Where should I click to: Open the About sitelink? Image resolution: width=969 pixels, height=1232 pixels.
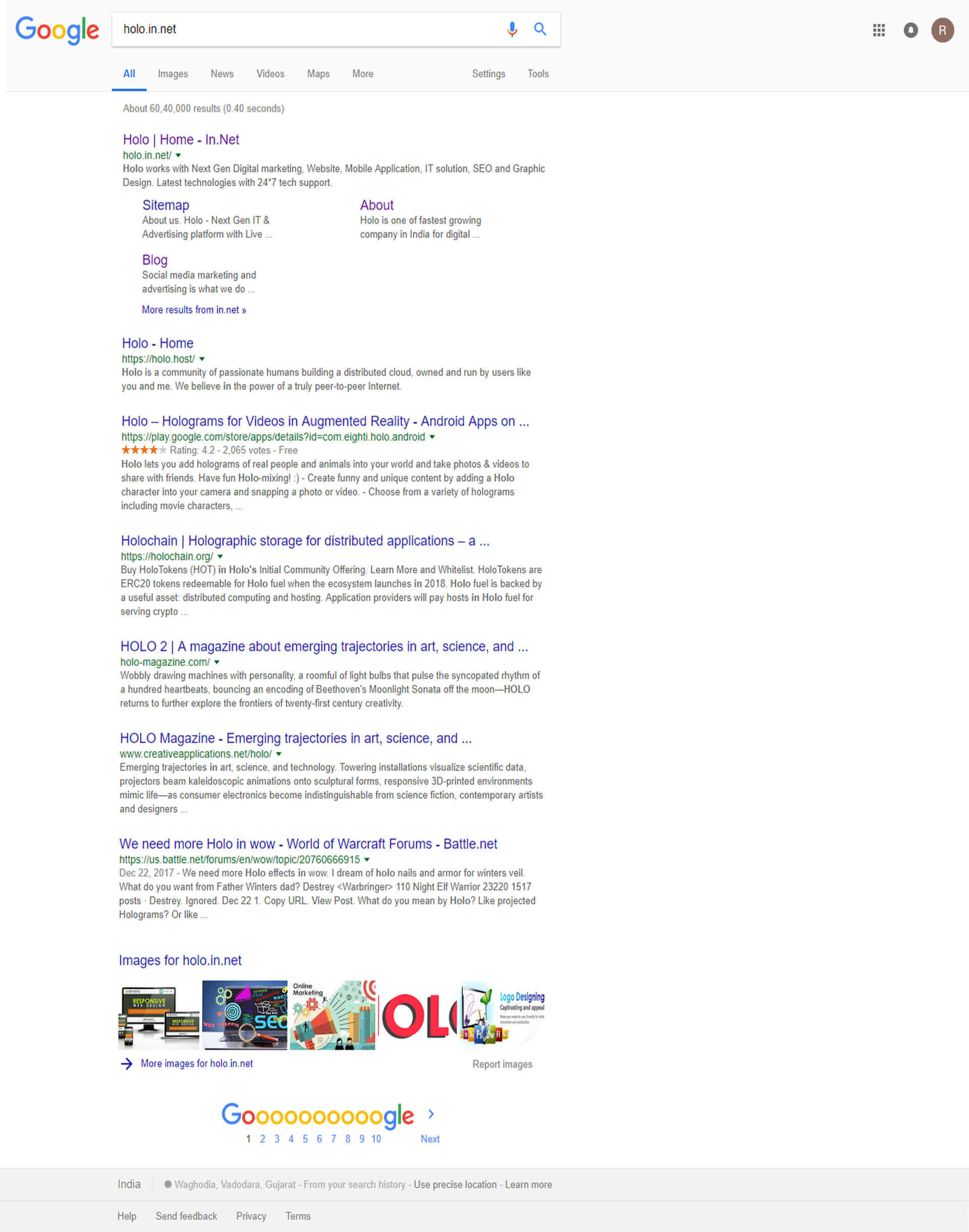[x=376, y=205]
